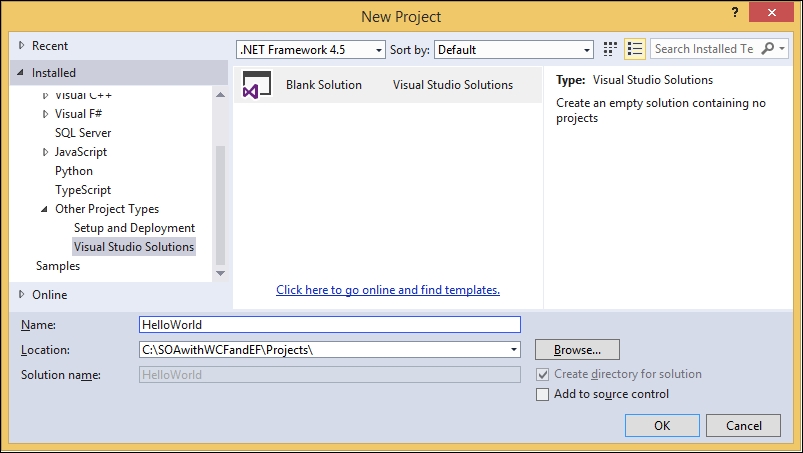Switch to medium icons list view
The width and height of the screenshot is (803, 453).
(x=635, y=49)
